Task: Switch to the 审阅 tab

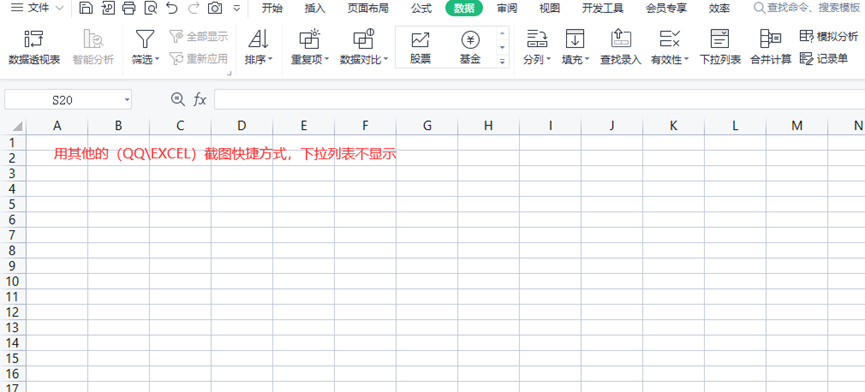Action: 506,8
